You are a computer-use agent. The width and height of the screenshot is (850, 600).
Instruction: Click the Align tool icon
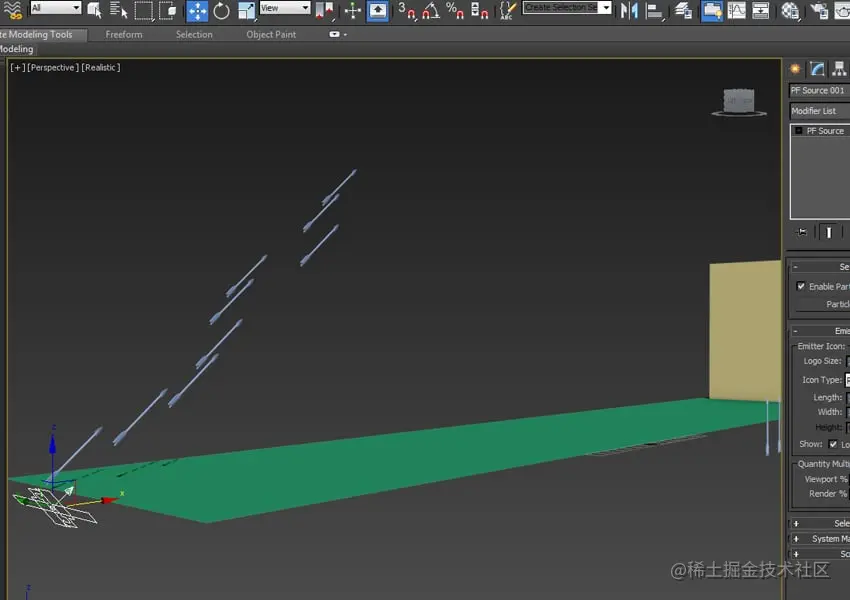click(655, 10)
